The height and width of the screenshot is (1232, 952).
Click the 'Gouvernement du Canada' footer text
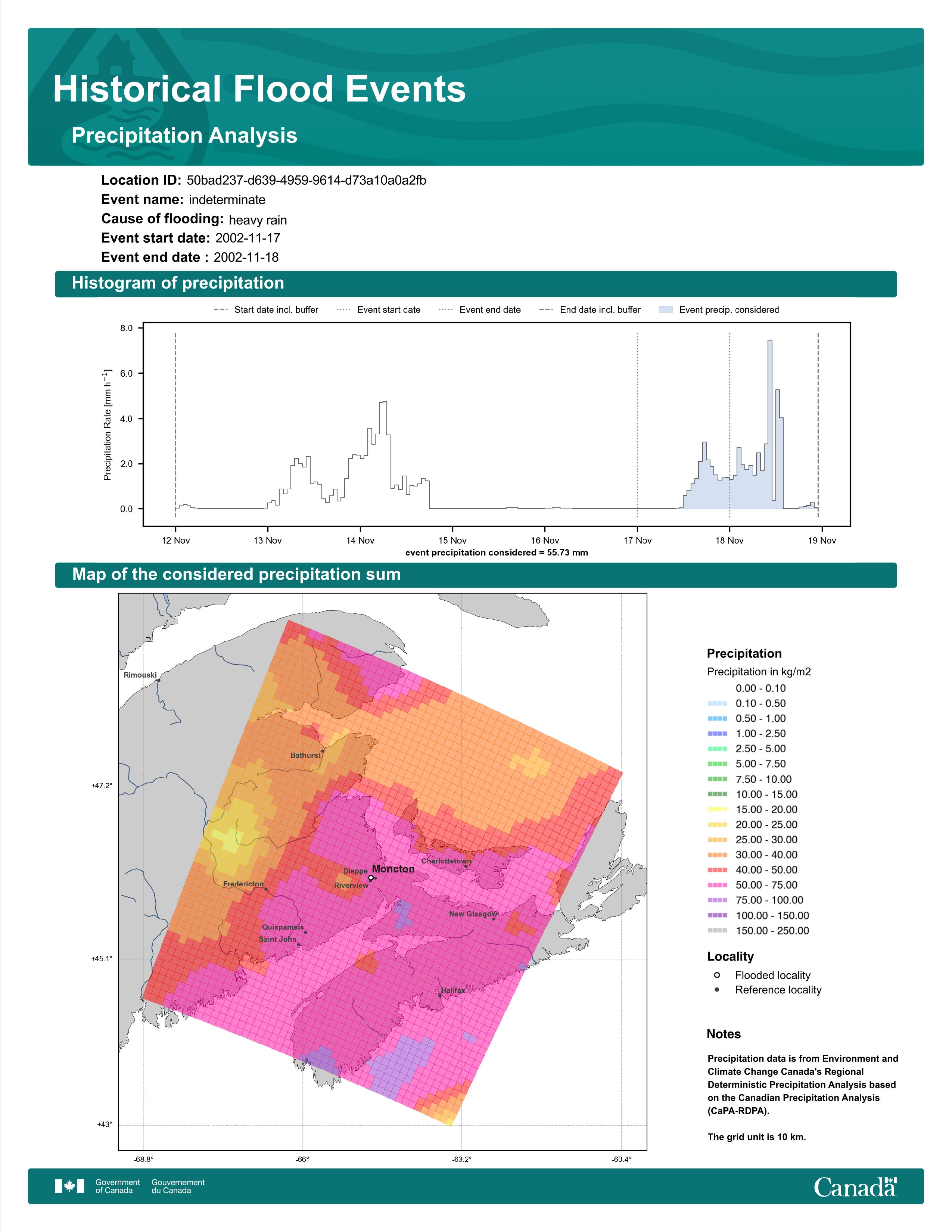(x=178, y=1186)
